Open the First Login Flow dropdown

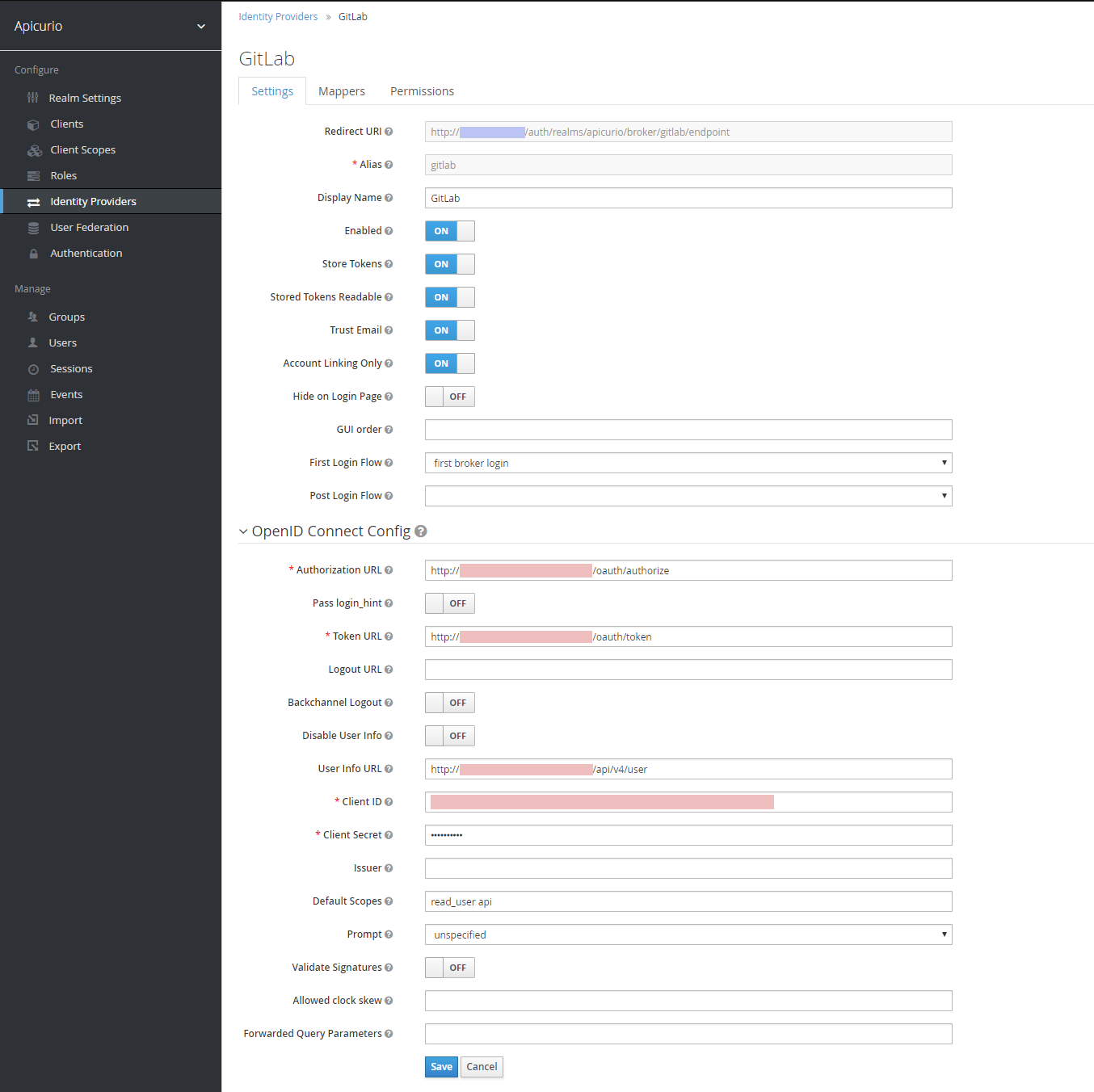[688, 463]
